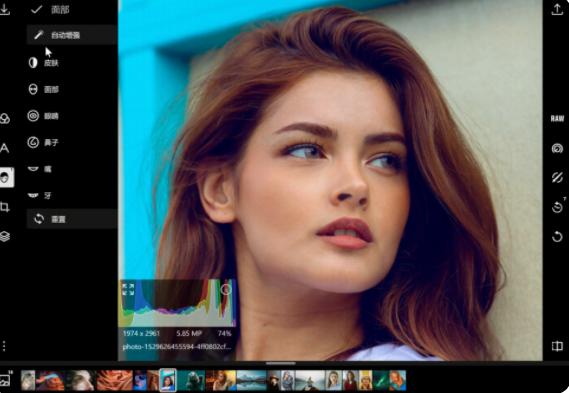Select the orange fabric thumbnail in filmstrip
This screenshot has width=569, height=393.
pos(115,380)
